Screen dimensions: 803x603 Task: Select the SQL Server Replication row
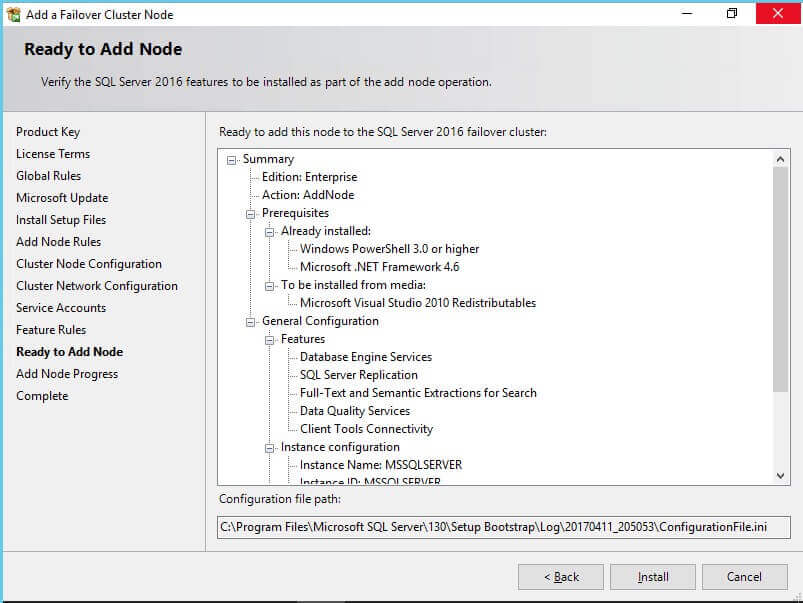click(358, 375)
